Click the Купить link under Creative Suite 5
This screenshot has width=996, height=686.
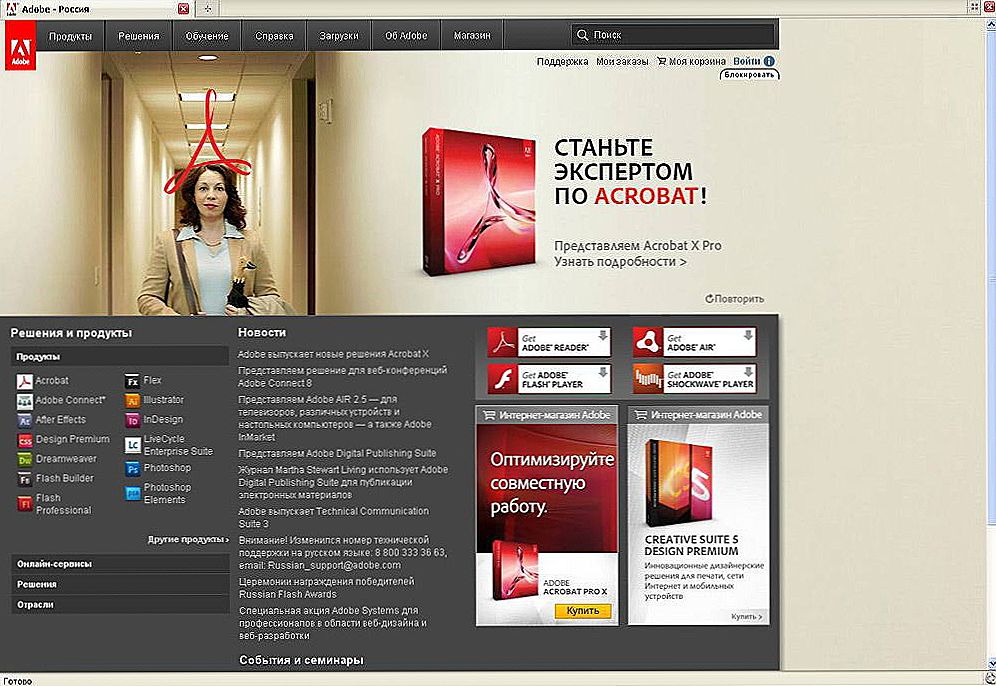click(x=746, y=616)
